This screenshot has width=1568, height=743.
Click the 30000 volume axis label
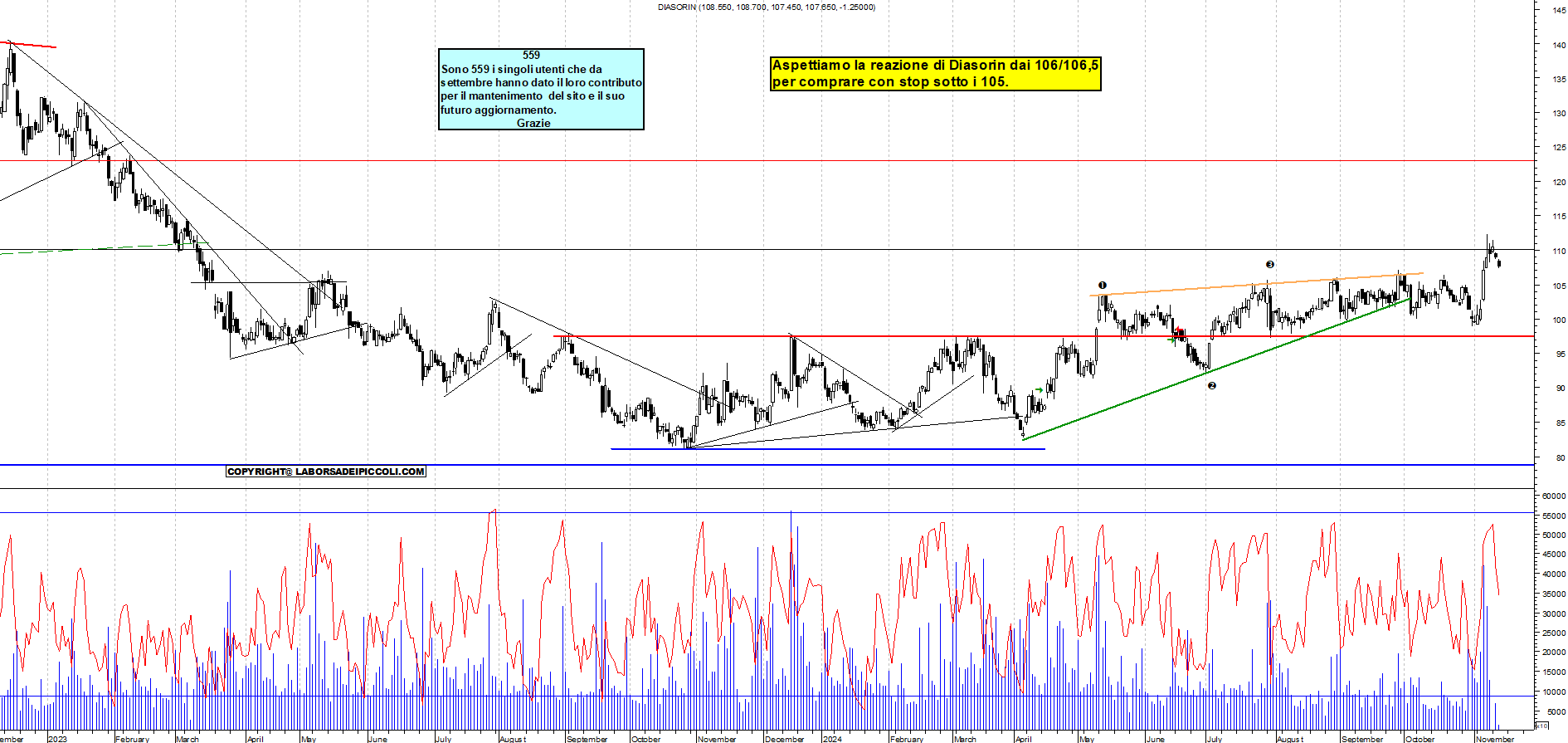(x=1554, y=614)
